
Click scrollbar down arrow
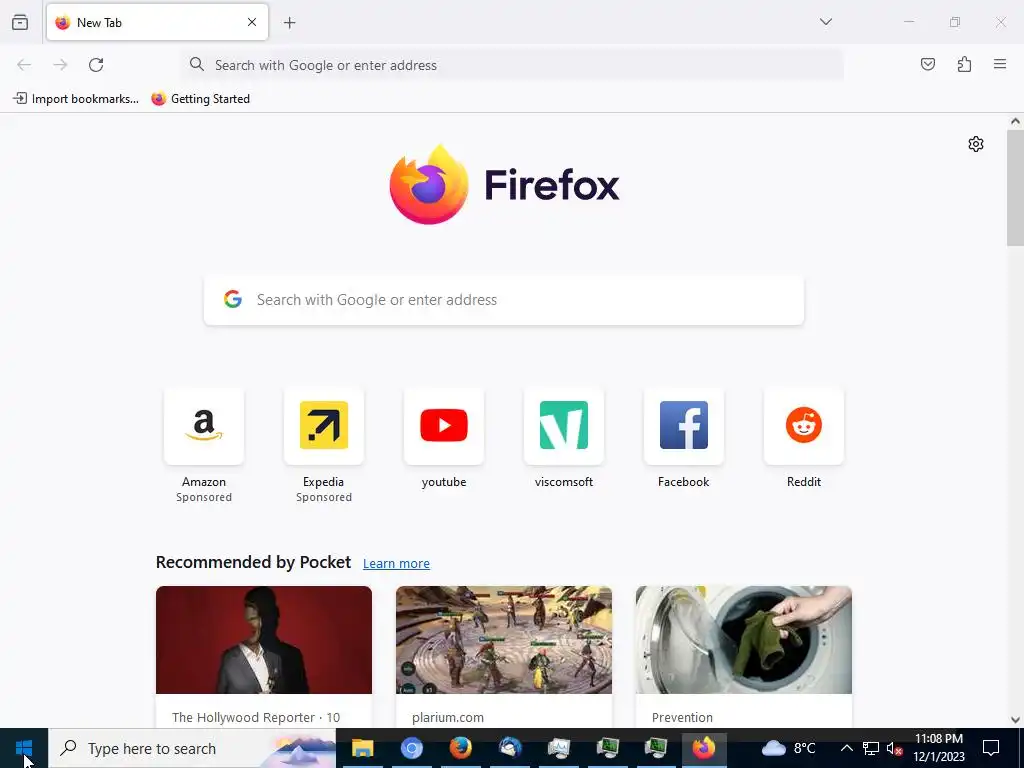point(1015,720)
